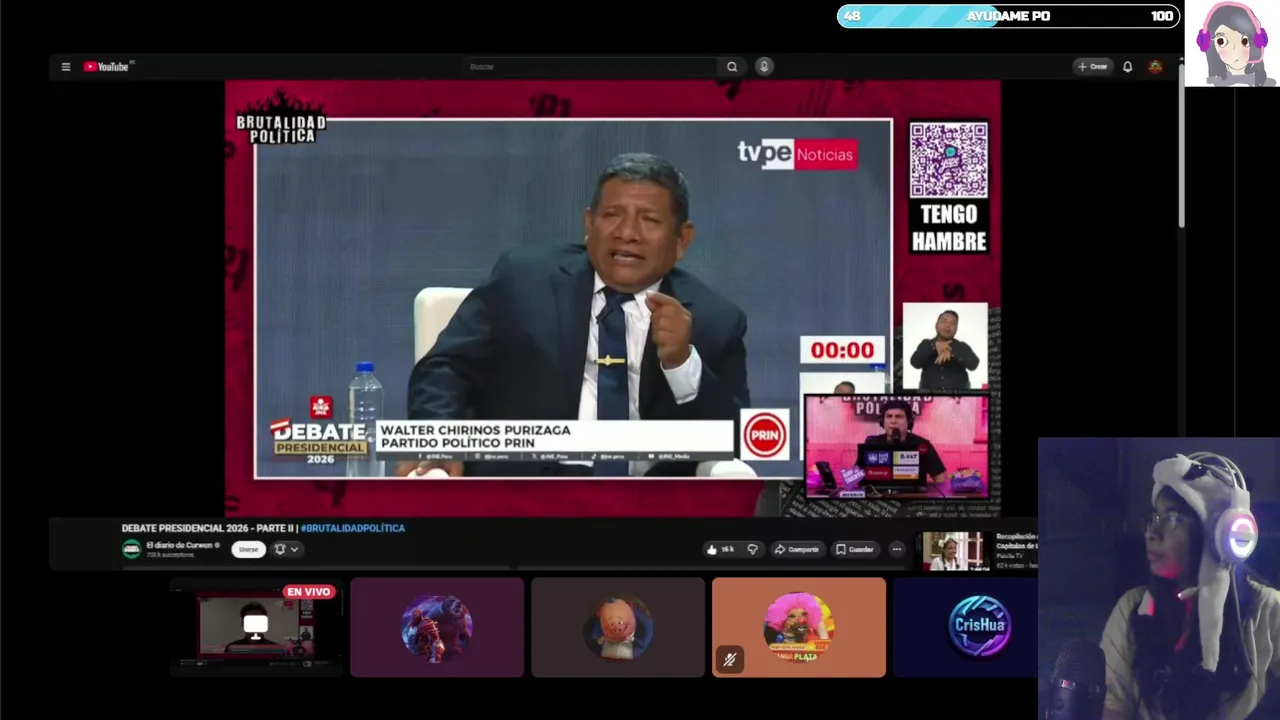Click the AYUDAME PO progress bar
The width and height of the screenshot is (1280, 720).
pyautogui.click(x=1008, y=16)
